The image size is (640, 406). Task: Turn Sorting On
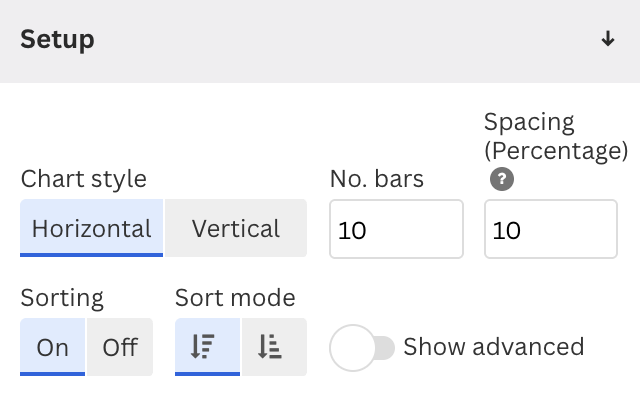coord(52,347)
